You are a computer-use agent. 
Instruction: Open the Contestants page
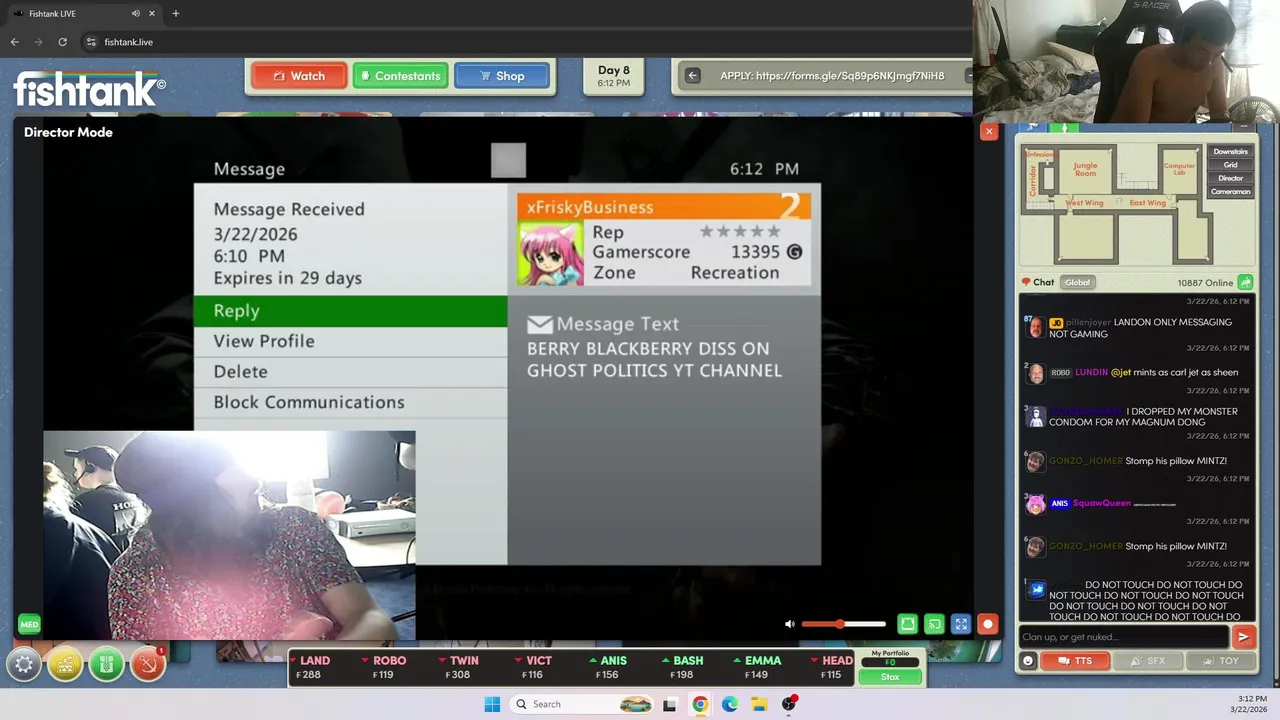[x=400, y=76]
